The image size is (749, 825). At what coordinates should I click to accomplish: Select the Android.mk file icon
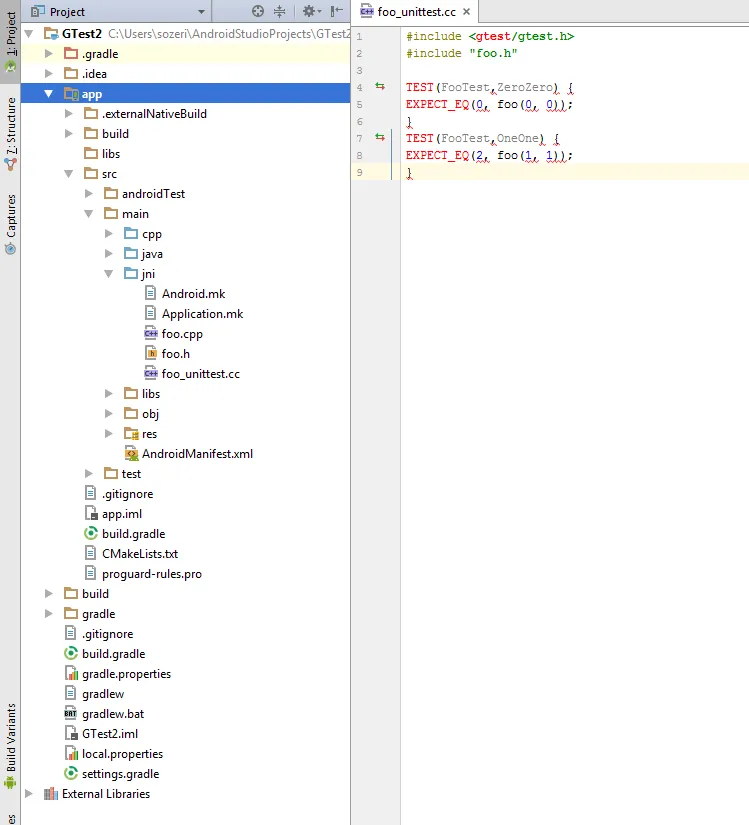point(150,293)
